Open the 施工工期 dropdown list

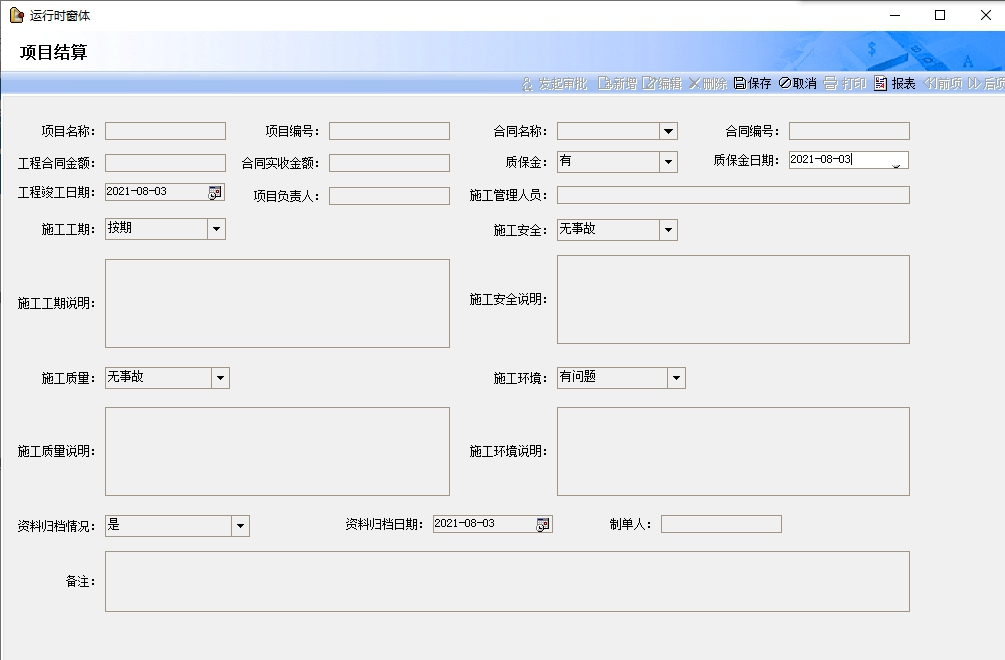click(216, 229)
